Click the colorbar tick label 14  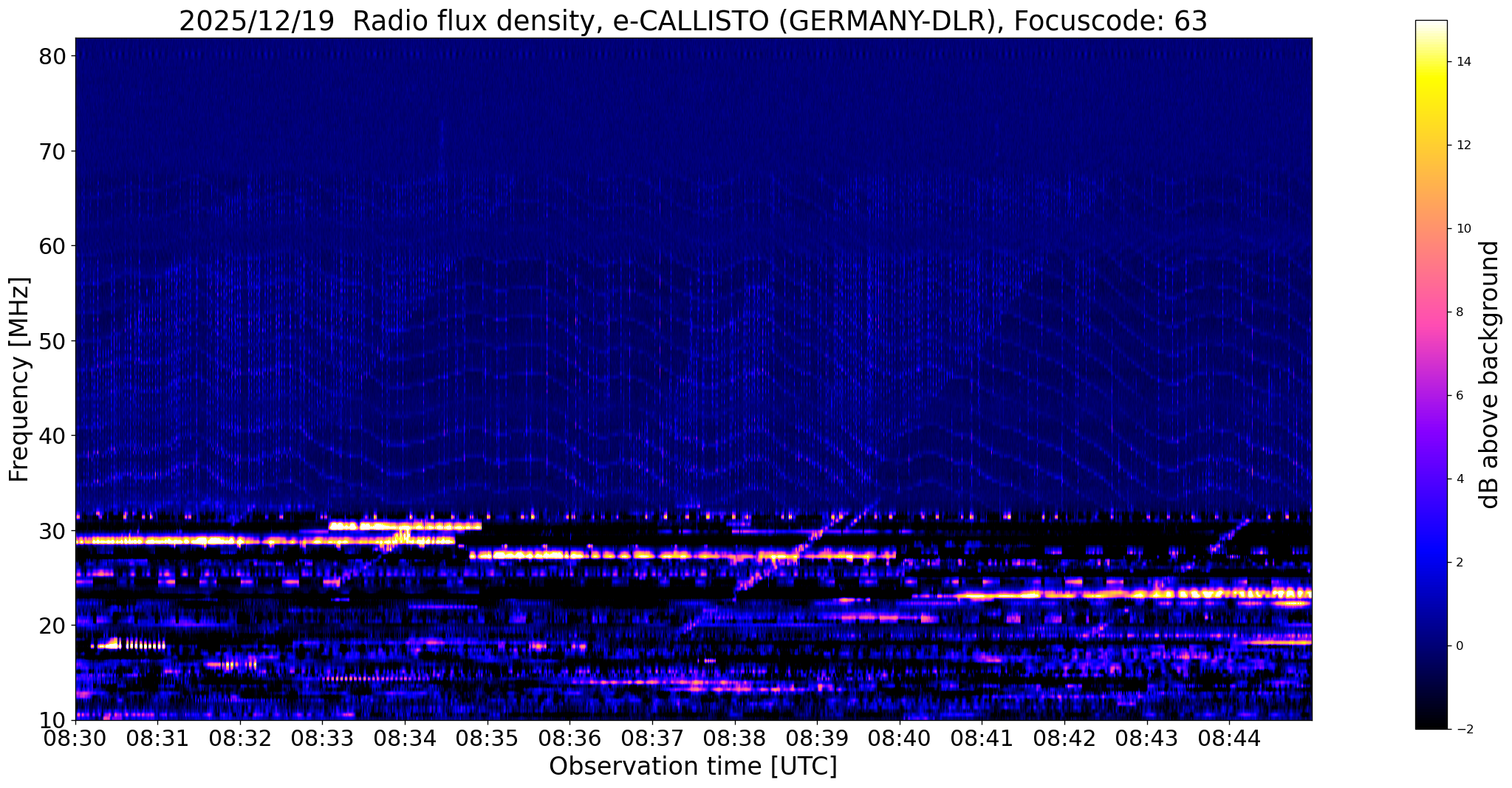[1463, 62]
